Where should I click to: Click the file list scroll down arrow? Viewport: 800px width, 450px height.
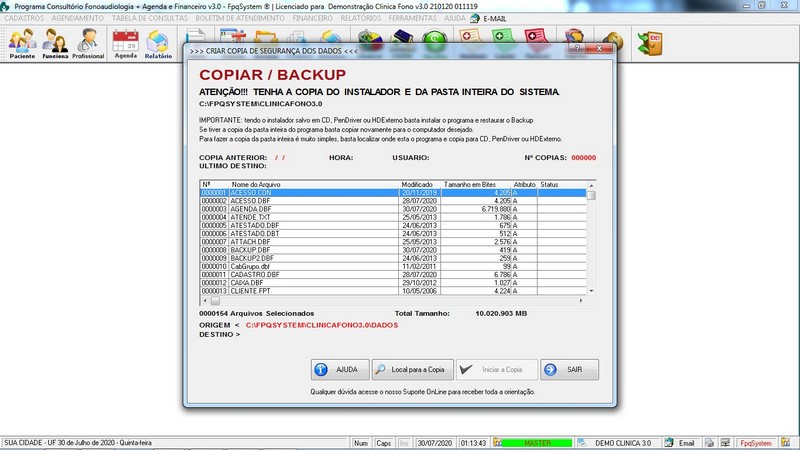coord(591,291)
